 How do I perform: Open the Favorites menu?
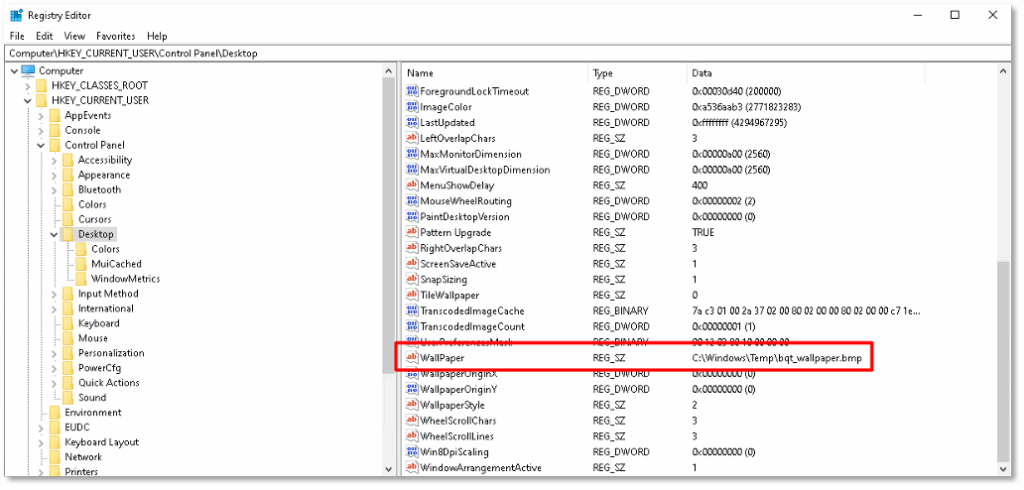pyautogui.click(x=115, y=36)
